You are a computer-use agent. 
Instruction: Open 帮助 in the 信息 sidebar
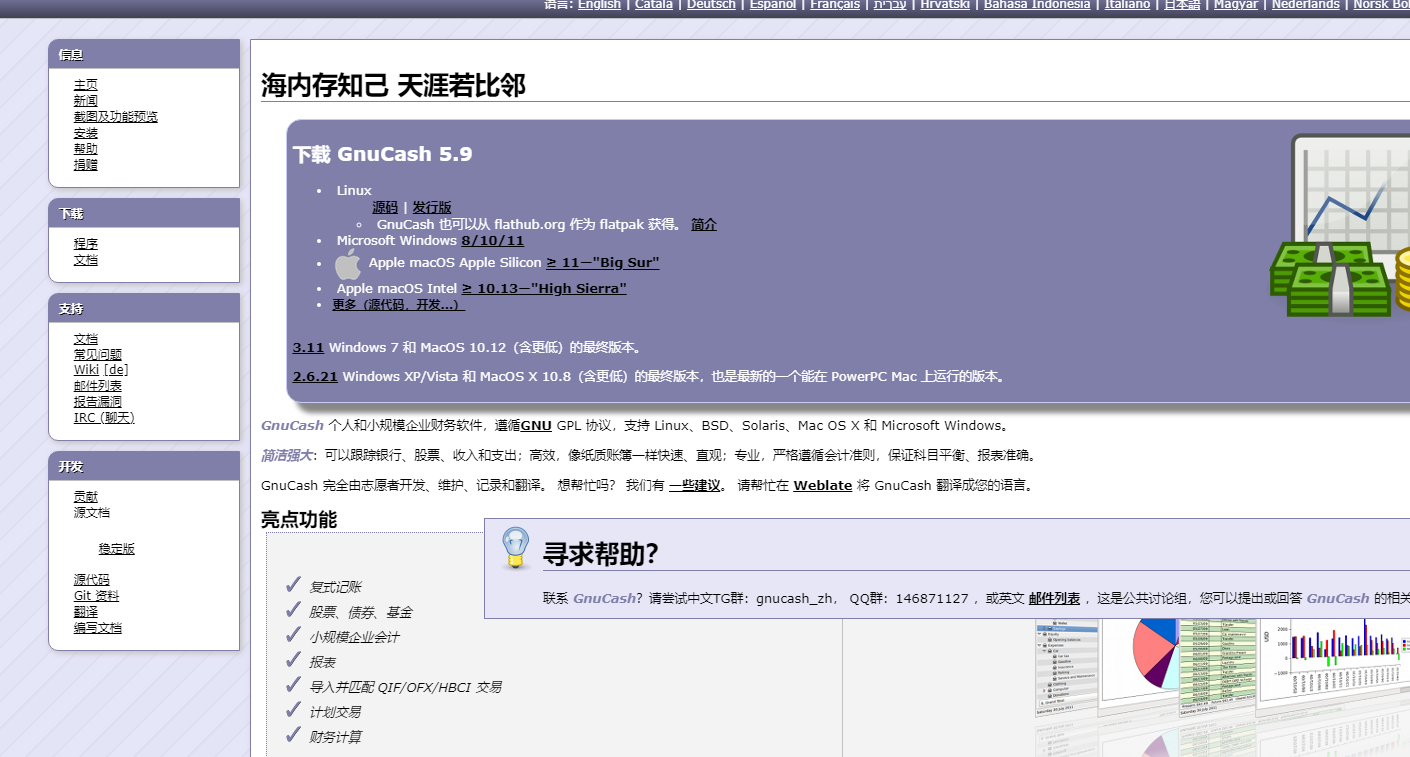[86, 149]
